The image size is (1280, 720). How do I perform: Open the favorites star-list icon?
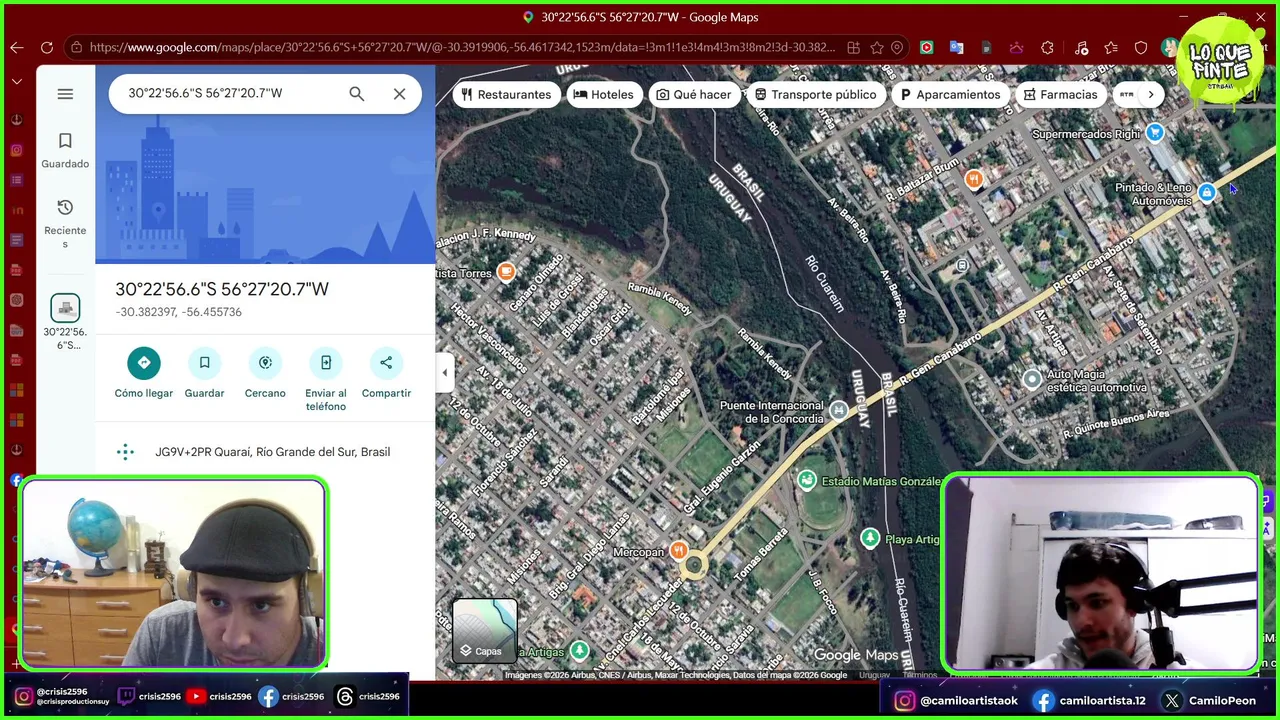[1111, 47]
